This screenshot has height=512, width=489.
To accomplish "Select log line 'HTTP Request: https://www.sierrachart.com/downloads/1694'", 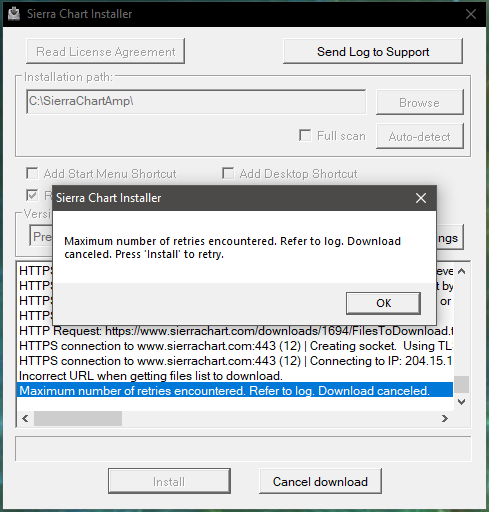I will [235, 331].
